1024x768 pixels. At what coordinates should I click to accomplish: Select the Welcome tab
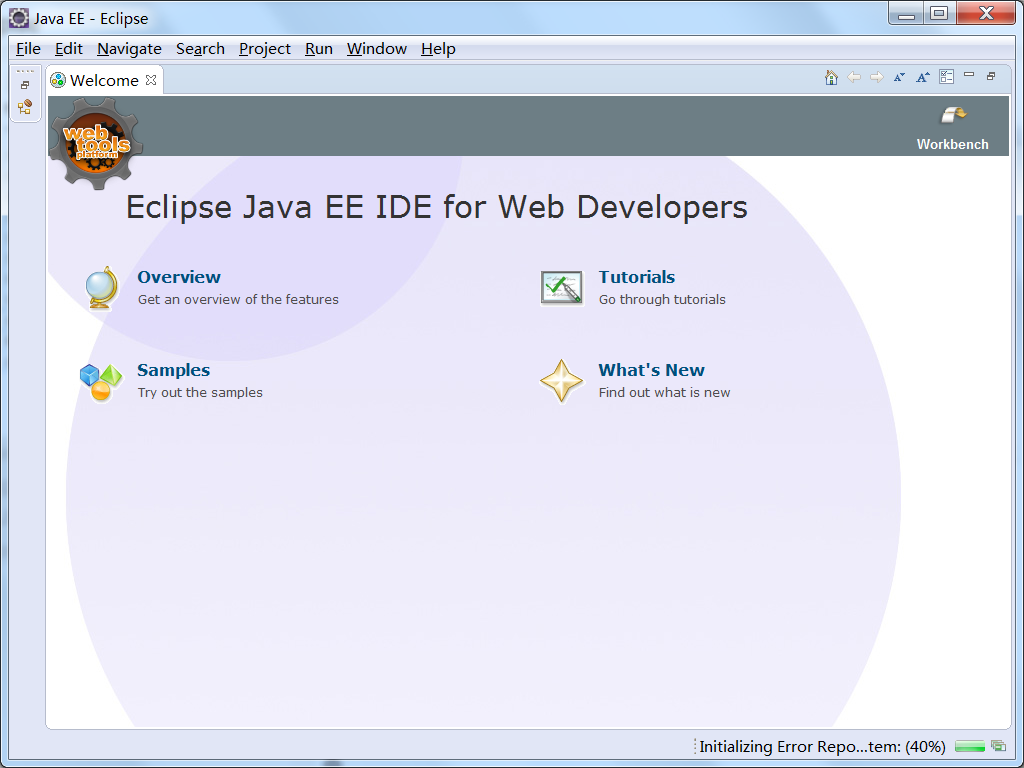[x=103, y=80]
